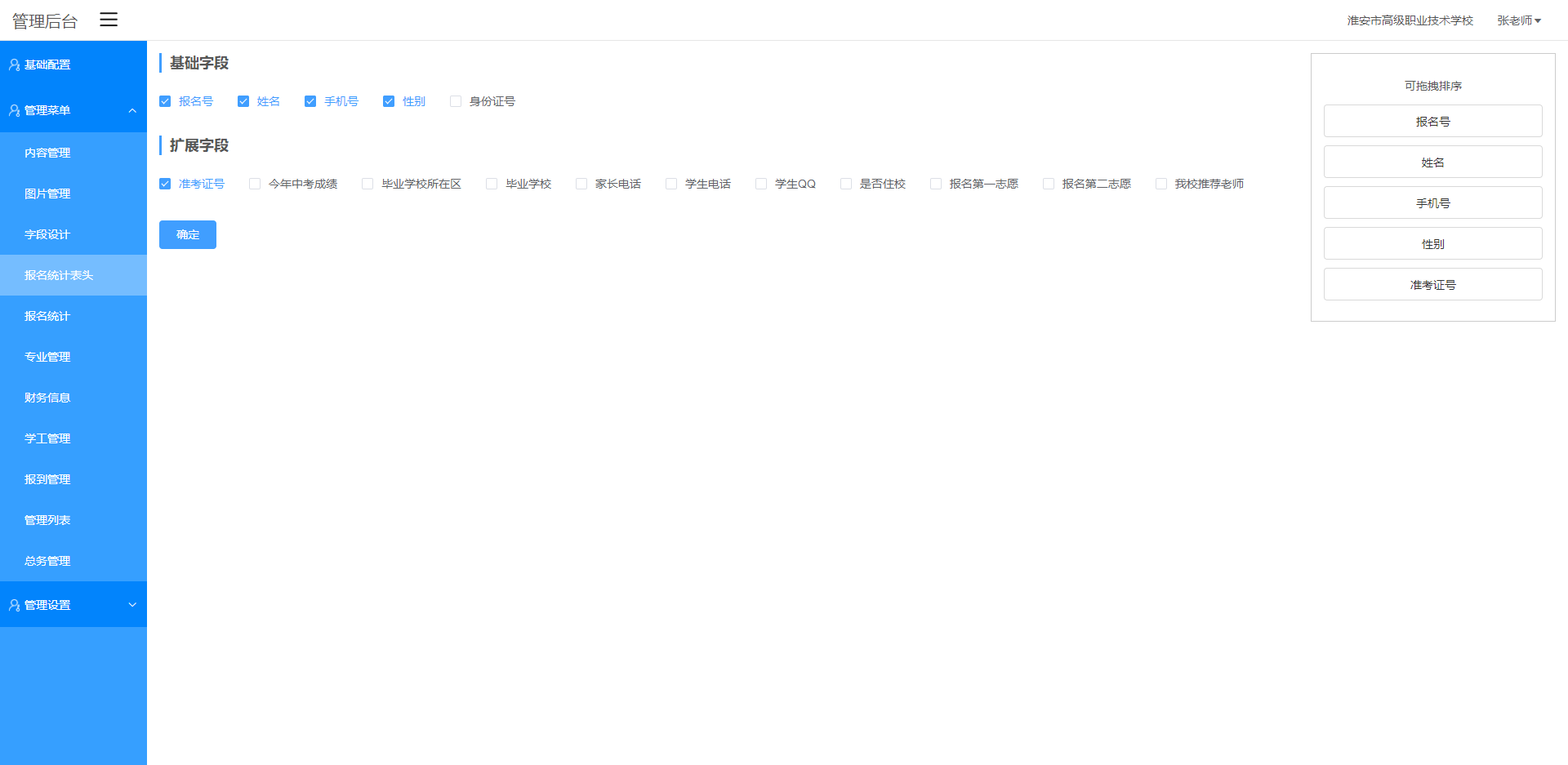Open the 张老师 user dropdown

coord(1519,20)
